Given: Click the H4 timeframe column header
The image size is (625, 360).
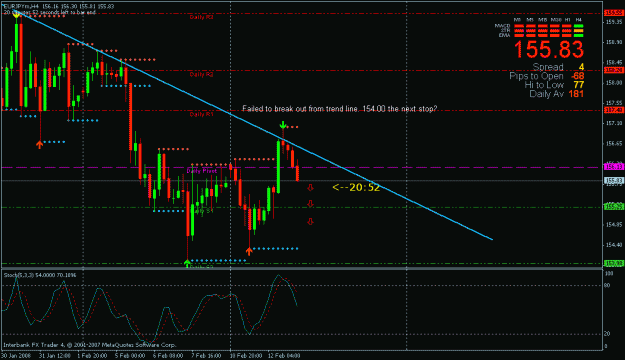Looking at the screenshot, I should (x=578, y=20).
